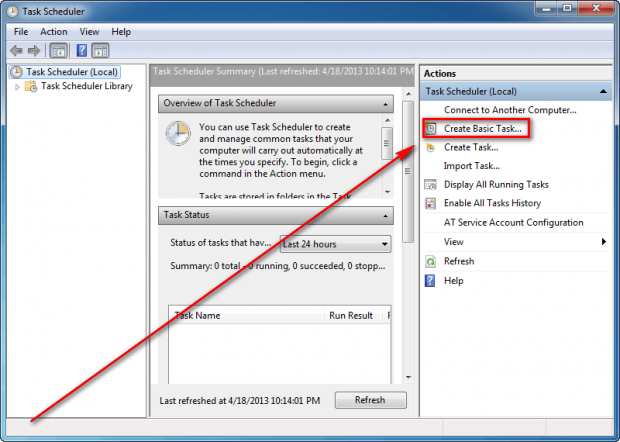620x442 pixels.
Task: Click the Create Basic Task clock icon
Action: point(431,128)
